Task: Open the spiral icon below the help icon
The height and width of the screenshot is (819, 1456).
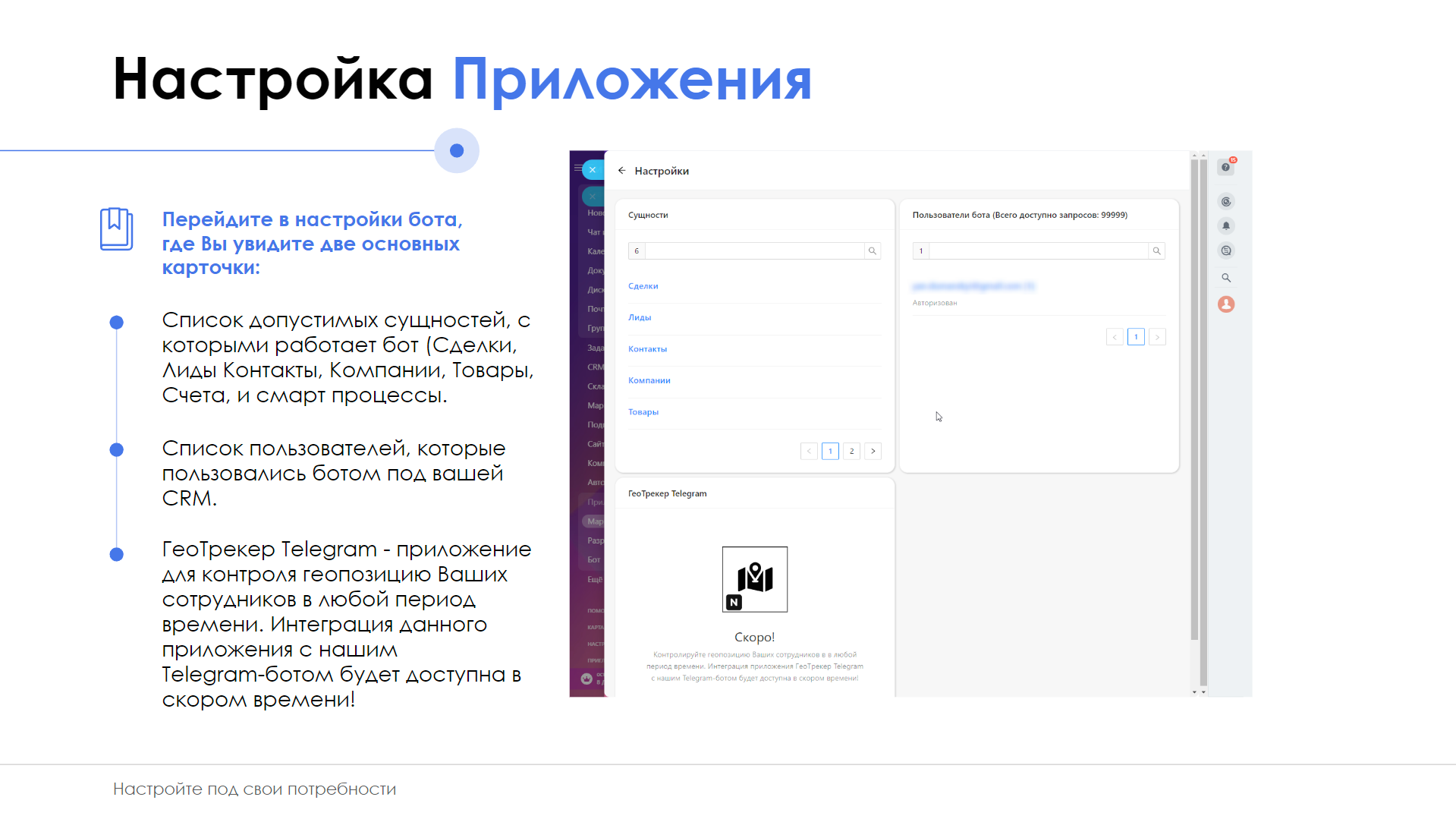Action: (1226, 202)
